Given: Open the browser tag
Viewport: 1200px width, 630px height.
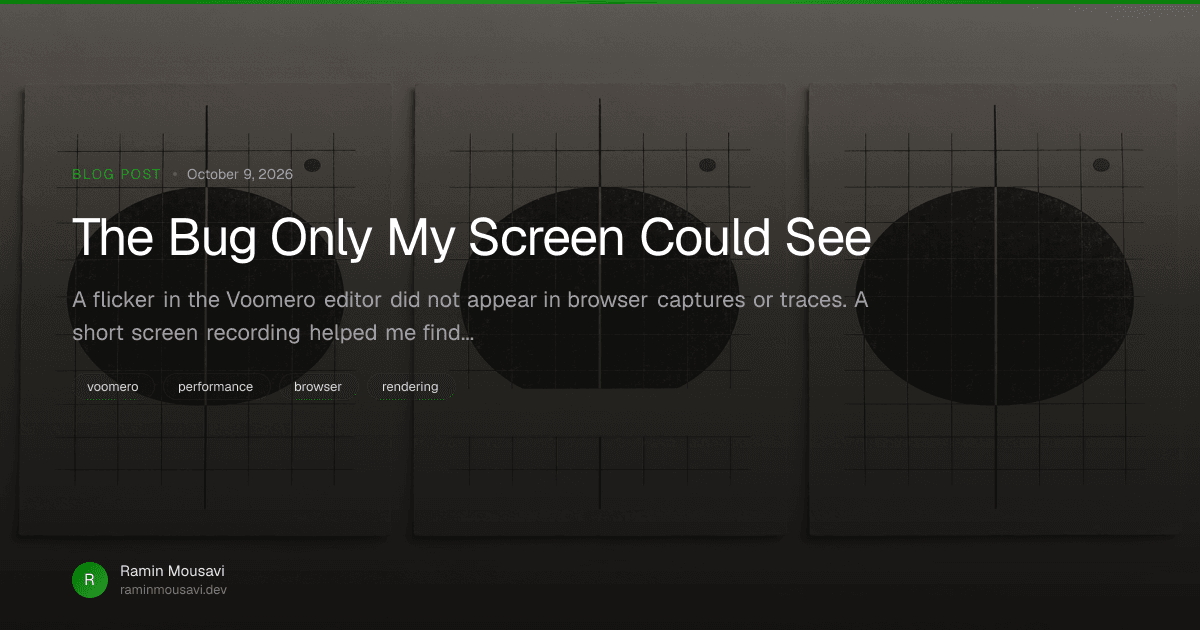Looking at the screenshot, I should pyautogui.click(x=318, y=387).
